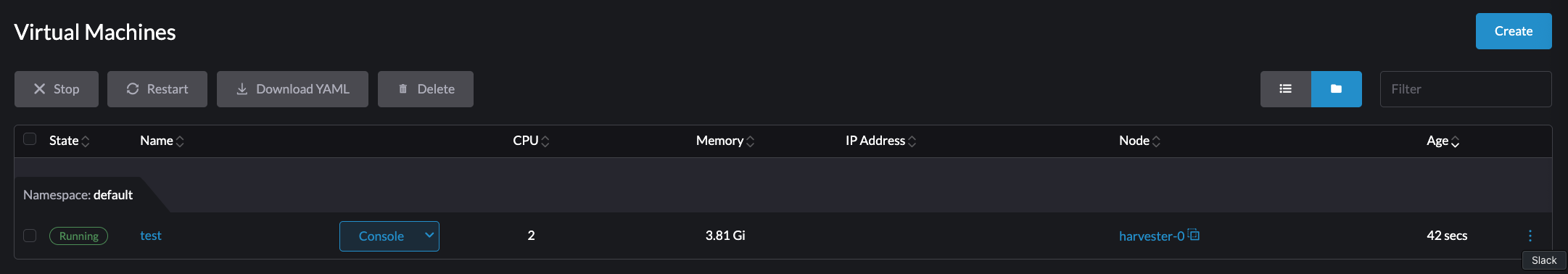Open the three-dot actions menu for test VM

pyautogui.click(x=1530, y=236)
